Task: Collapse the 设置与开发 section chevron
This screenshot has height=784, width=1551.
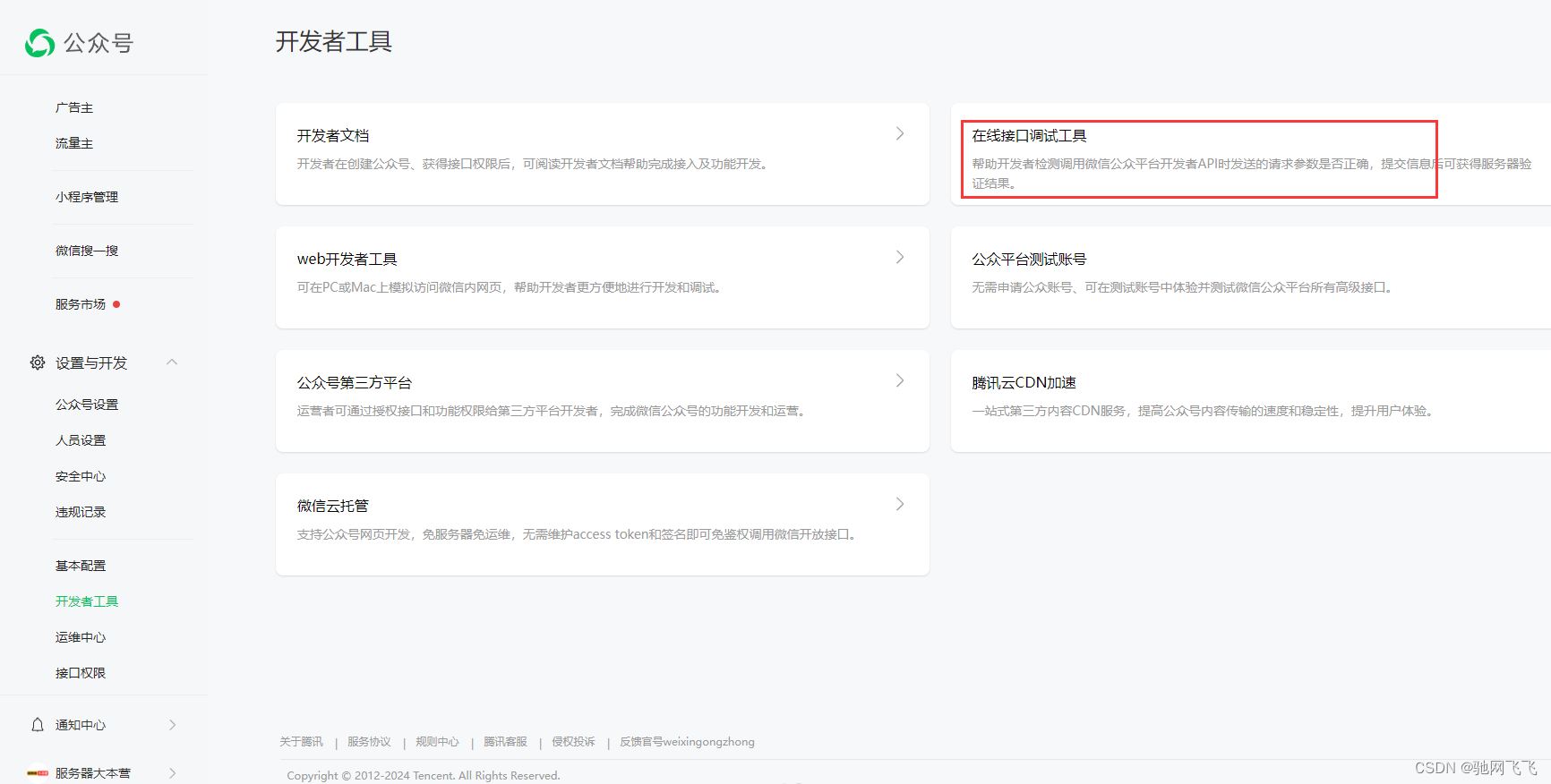Action: [172, 362]
